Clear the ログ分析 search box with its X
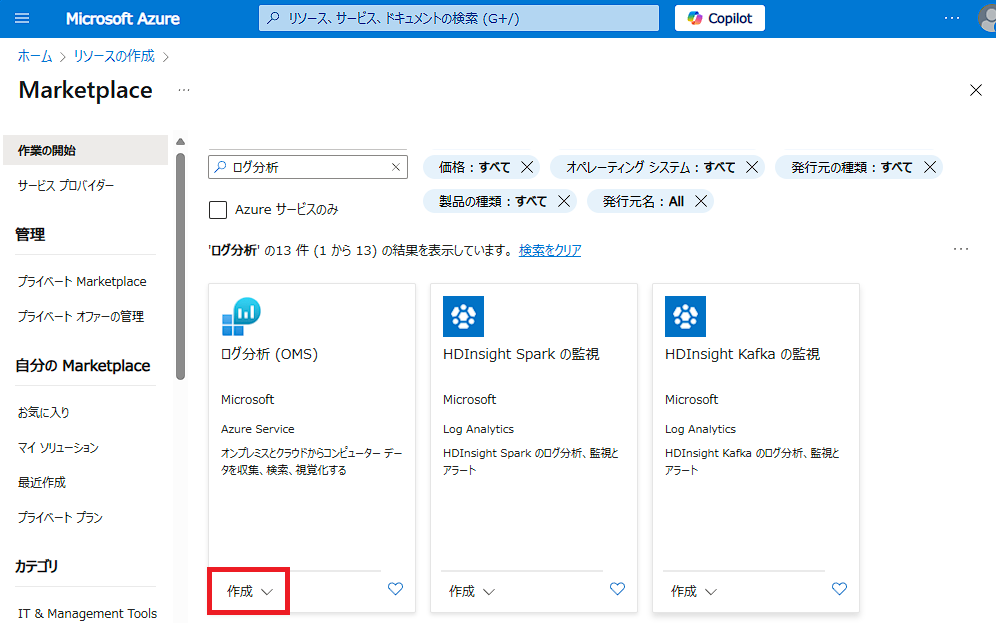This screenshot has width=996, height=623. point(395,166)
